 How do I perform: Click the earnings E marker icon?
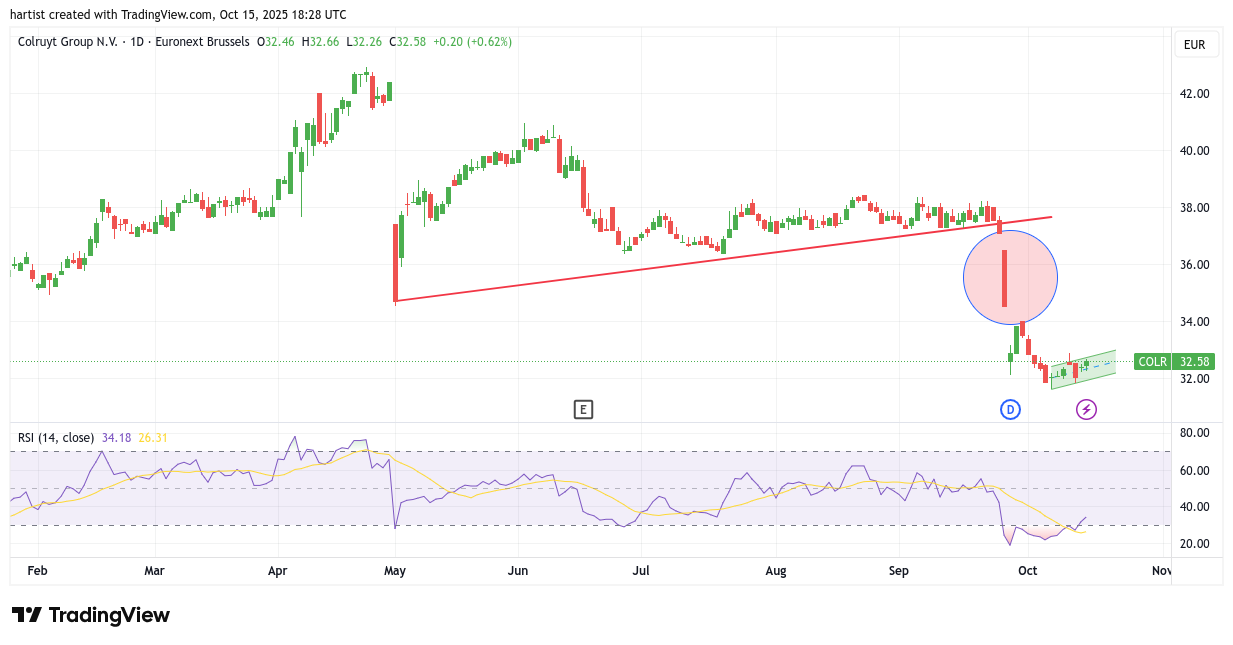click(x=583, y=409)
